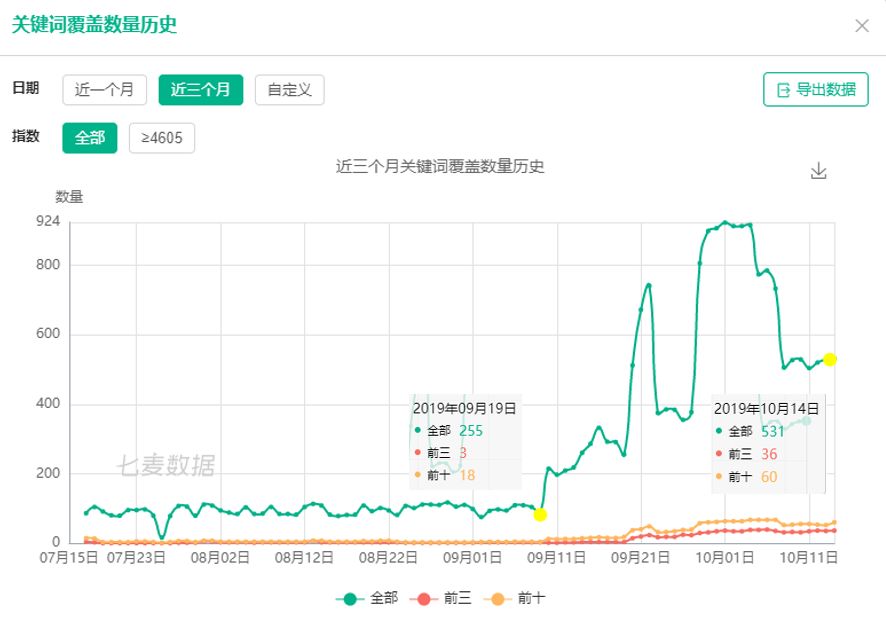Click the yellow marker near 09月11日
The width and height of the screenshot is (886, 627).
(538, 514)
